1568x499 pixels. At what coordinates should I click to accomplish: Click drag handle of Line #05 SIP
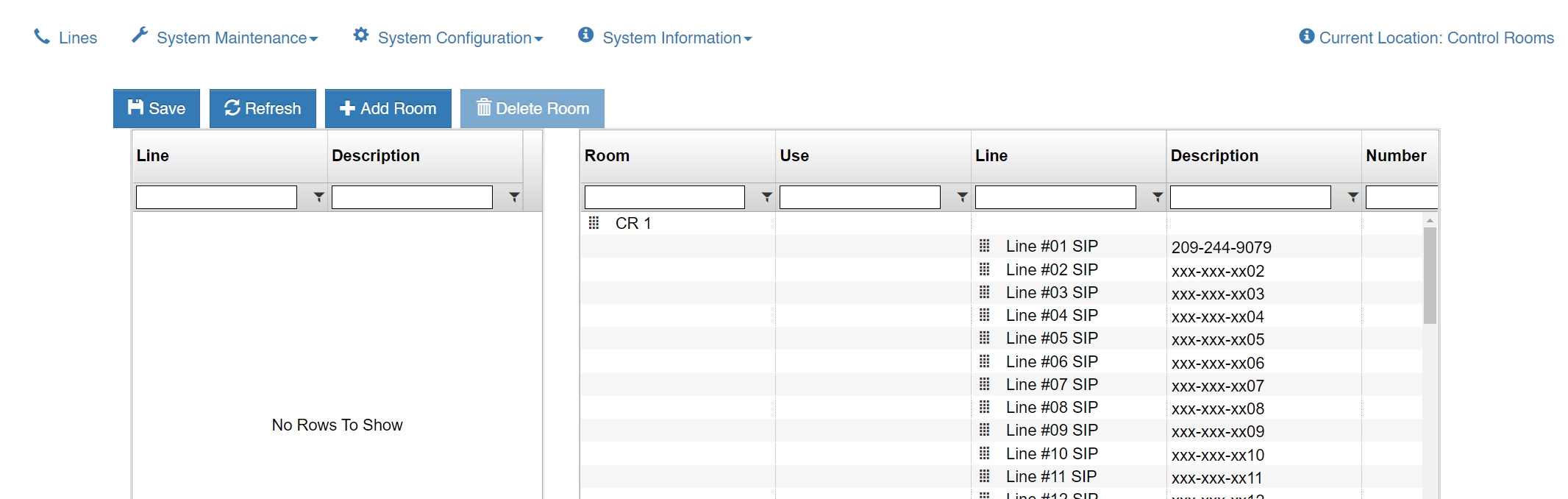pos(984,338)
